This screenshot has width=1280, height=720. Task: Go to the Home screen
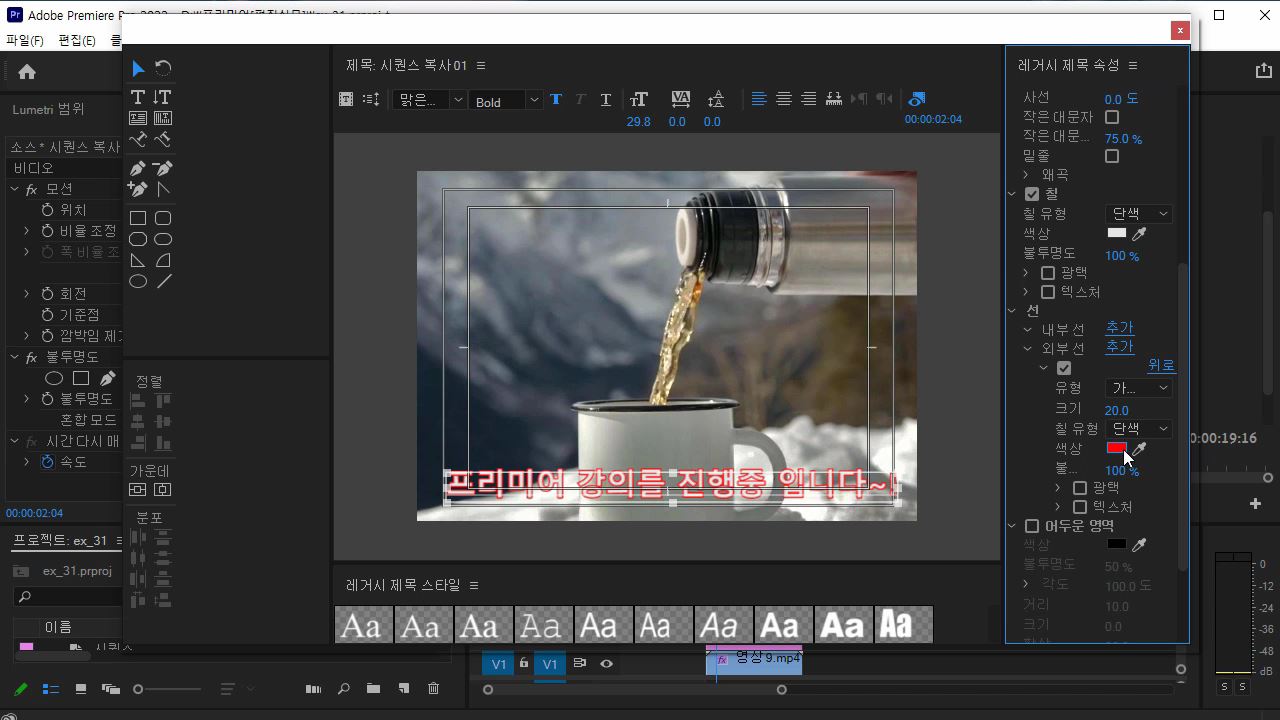27,71
